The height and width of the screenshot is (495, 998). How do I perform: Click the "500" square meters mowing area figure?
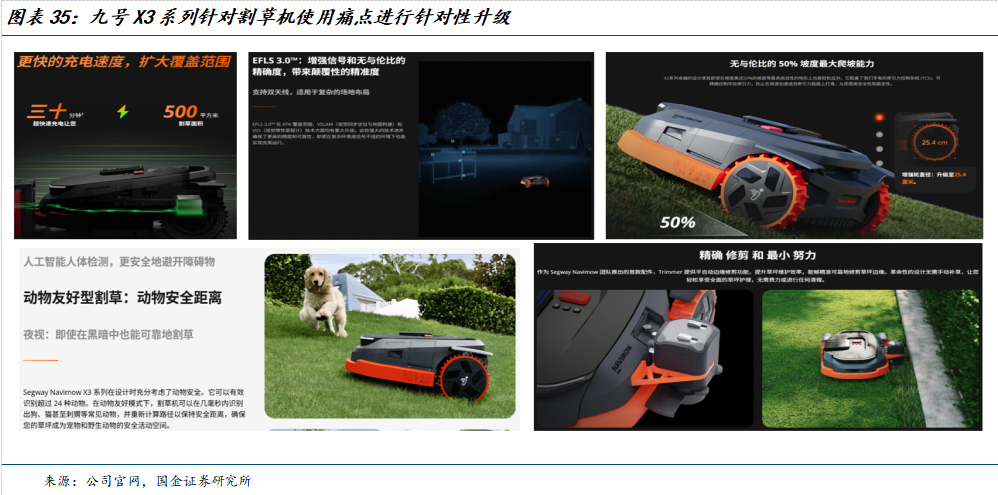click(x=180, y=112)
